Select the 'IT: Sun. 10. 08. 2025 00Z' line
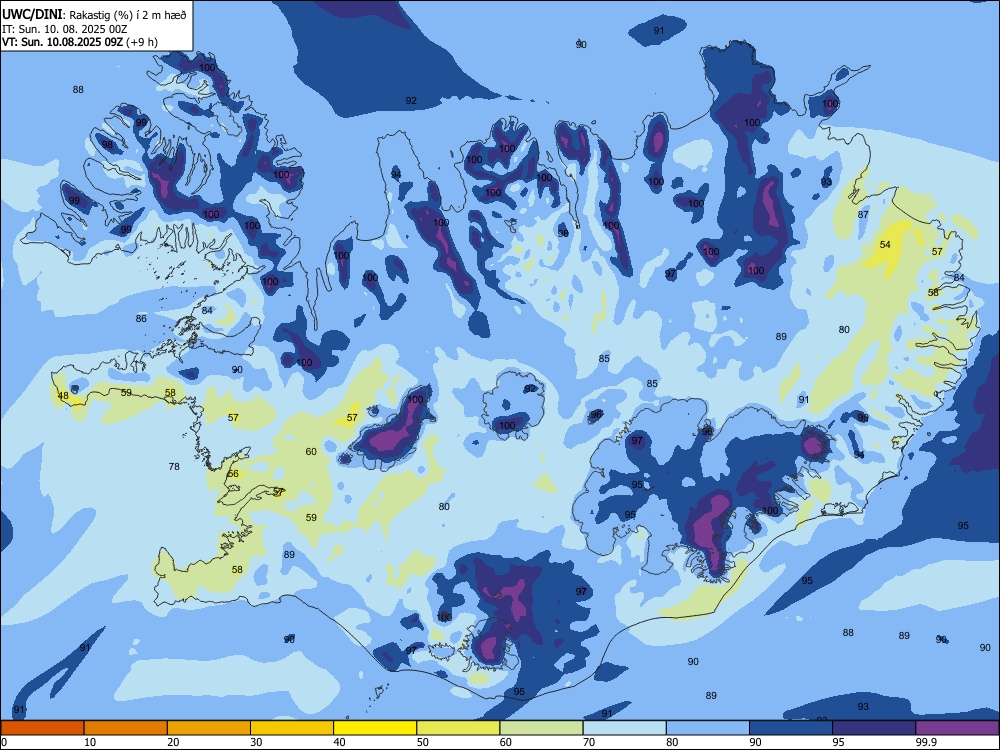The width and height of the screenshot is (1000, 750). click(66, 29)
